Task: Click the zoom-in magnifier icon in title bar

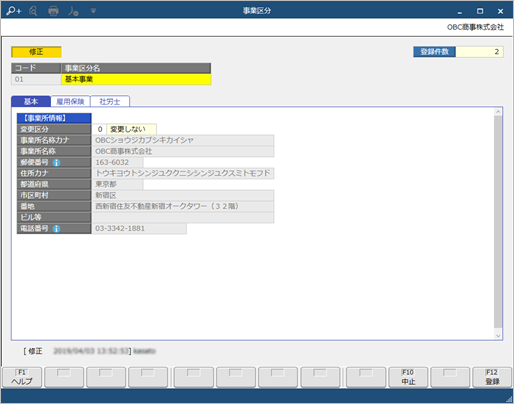Action: coord(14,11)
